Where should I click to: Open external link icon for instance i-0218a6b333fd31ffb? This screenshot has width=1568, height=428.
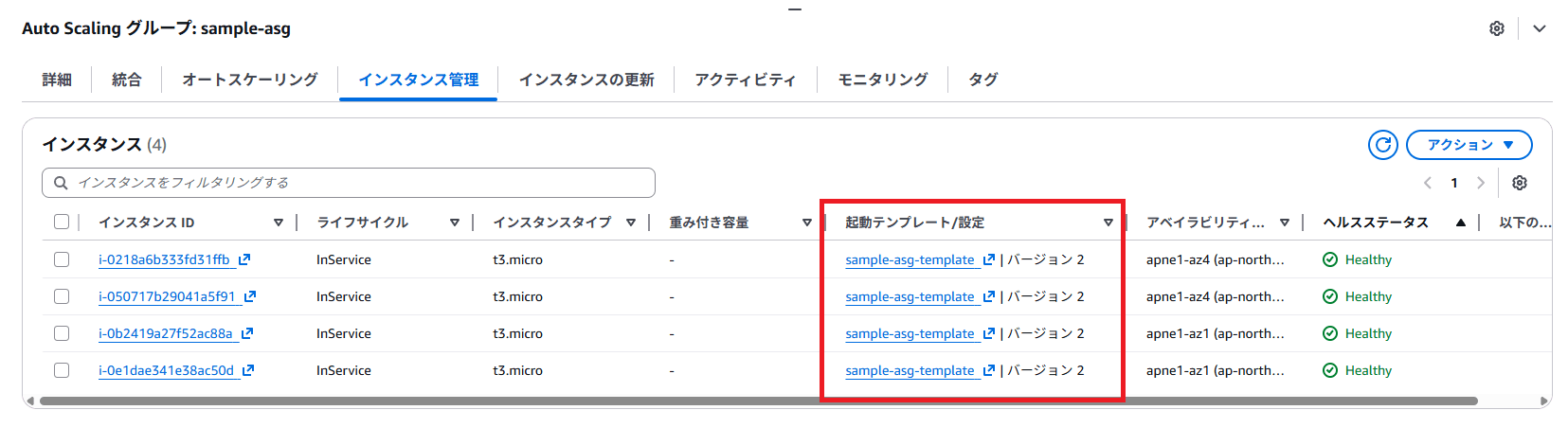[x=244, y=259]
